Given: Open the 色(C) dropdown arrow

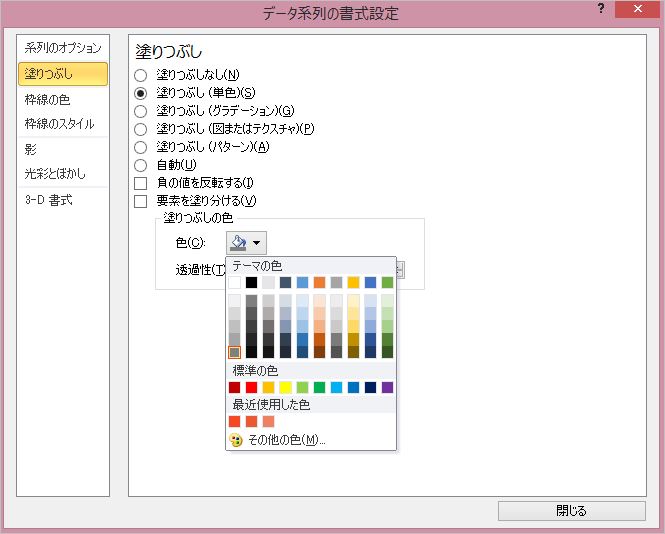Looking at the screenshot, I should pos(257,243).
